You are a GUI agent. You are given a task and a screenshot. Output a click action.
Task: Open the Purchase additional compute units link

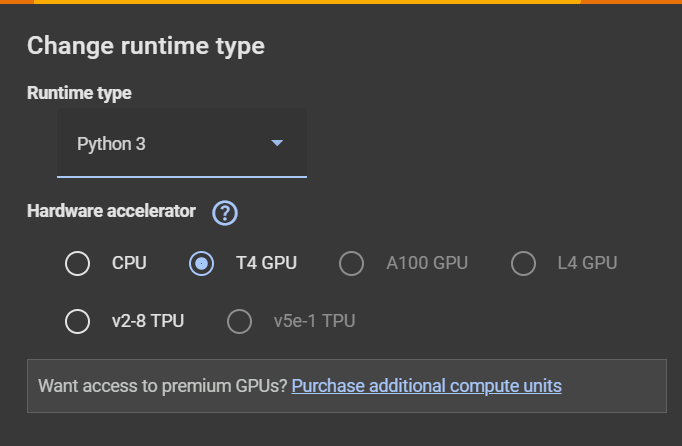(426, 385)
